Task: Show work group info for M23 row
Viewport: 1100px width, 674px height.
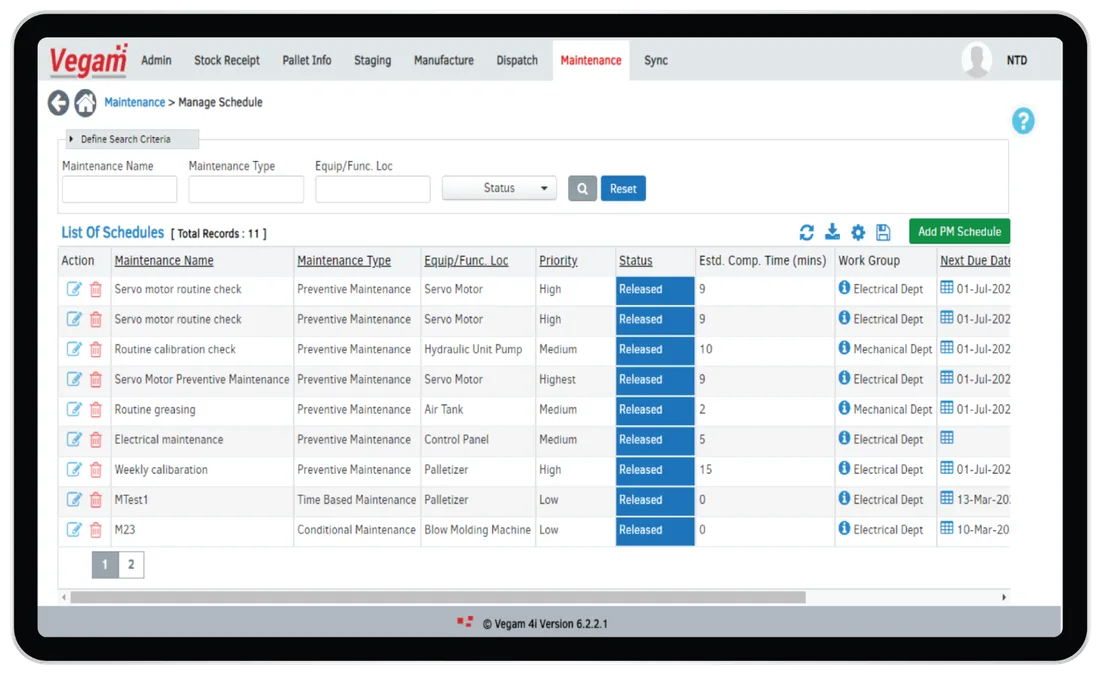Action: [844, 528]
